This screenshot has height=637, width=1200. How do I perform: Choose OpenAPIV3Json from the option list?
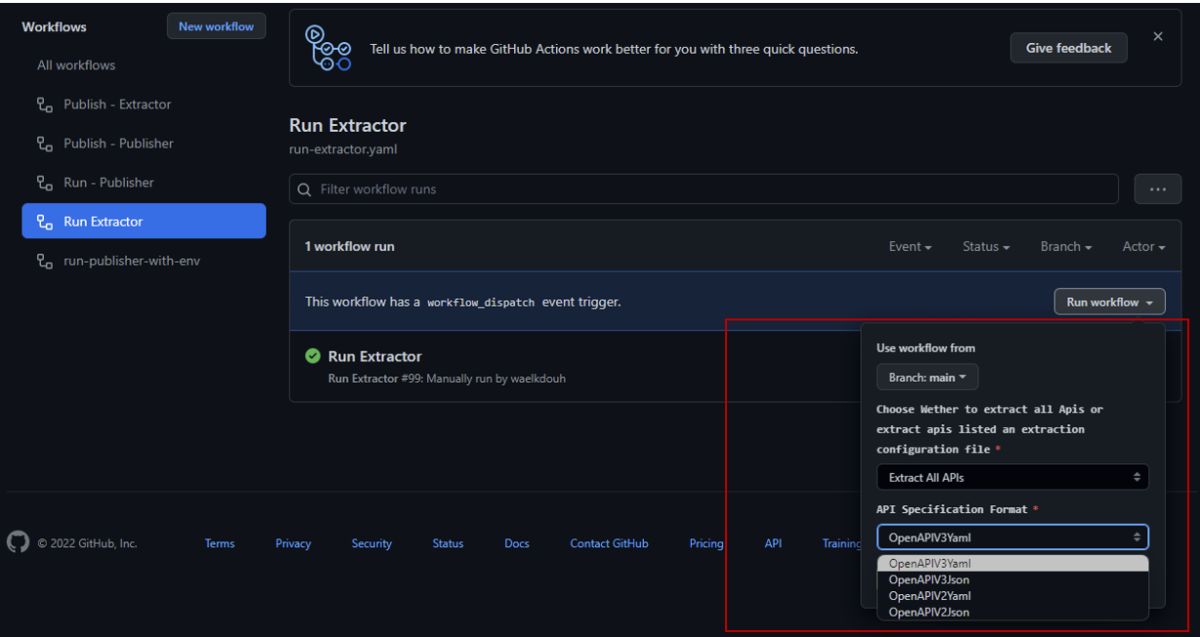coord(1012,579)
